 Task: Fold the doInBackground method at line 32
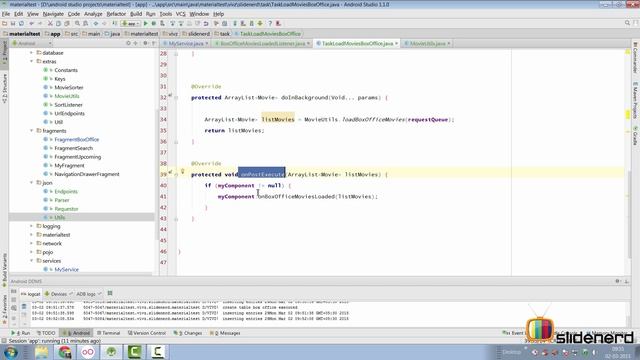tap(176, 98)
